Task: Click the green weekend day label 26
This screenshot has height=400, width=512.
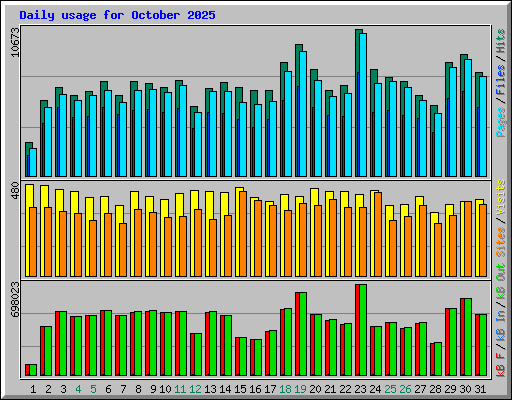Action: pos(405,389)
